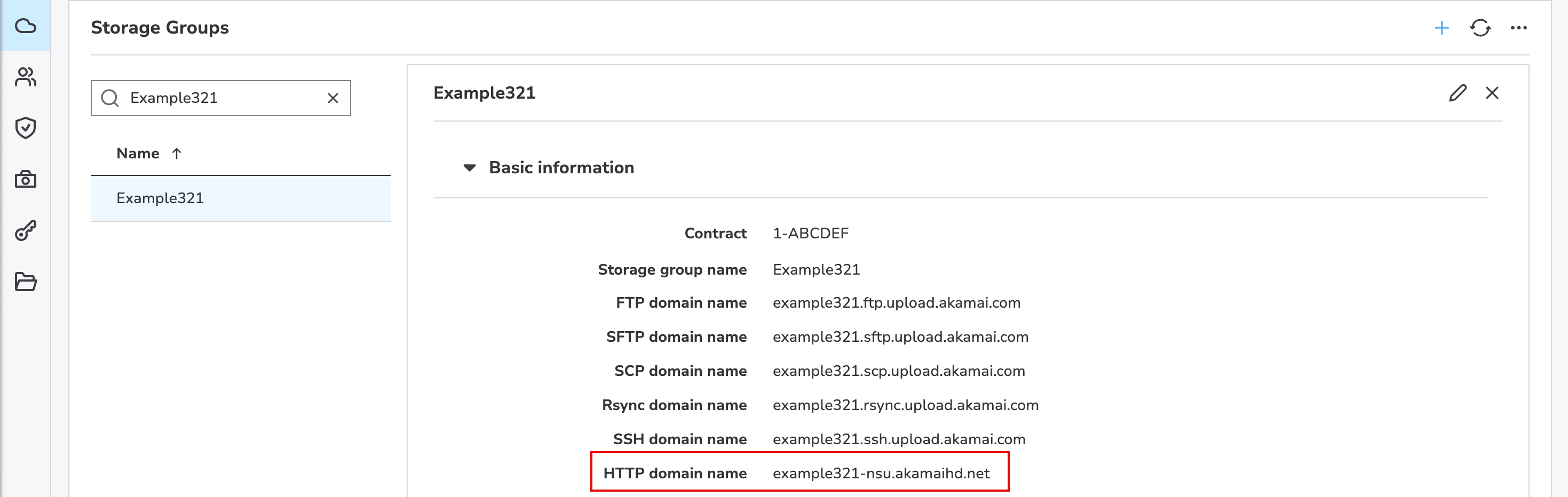Viewport: 1568px width, 497px height.
Task: Clear the Example321 search text
Action: click(332, 98)
